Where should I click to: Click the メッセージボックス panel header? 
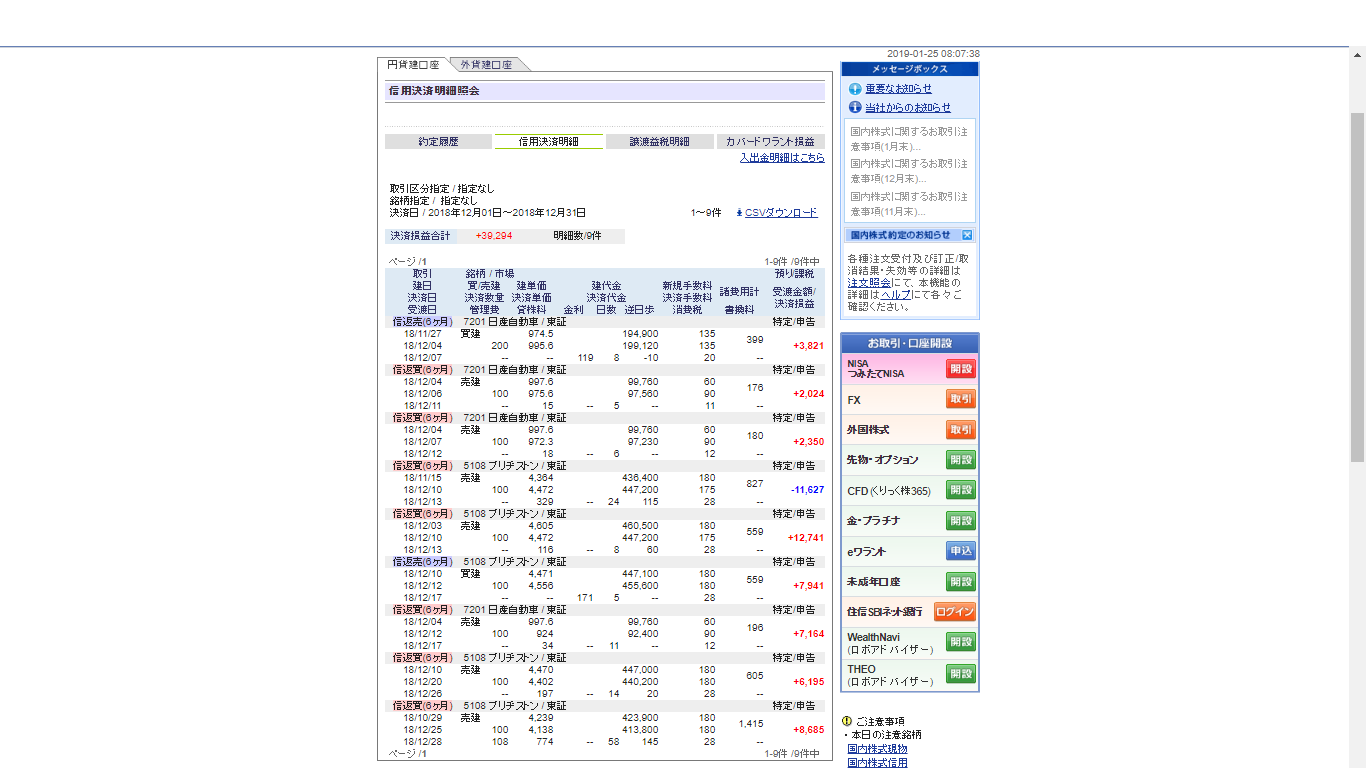[x=910, y=69]
